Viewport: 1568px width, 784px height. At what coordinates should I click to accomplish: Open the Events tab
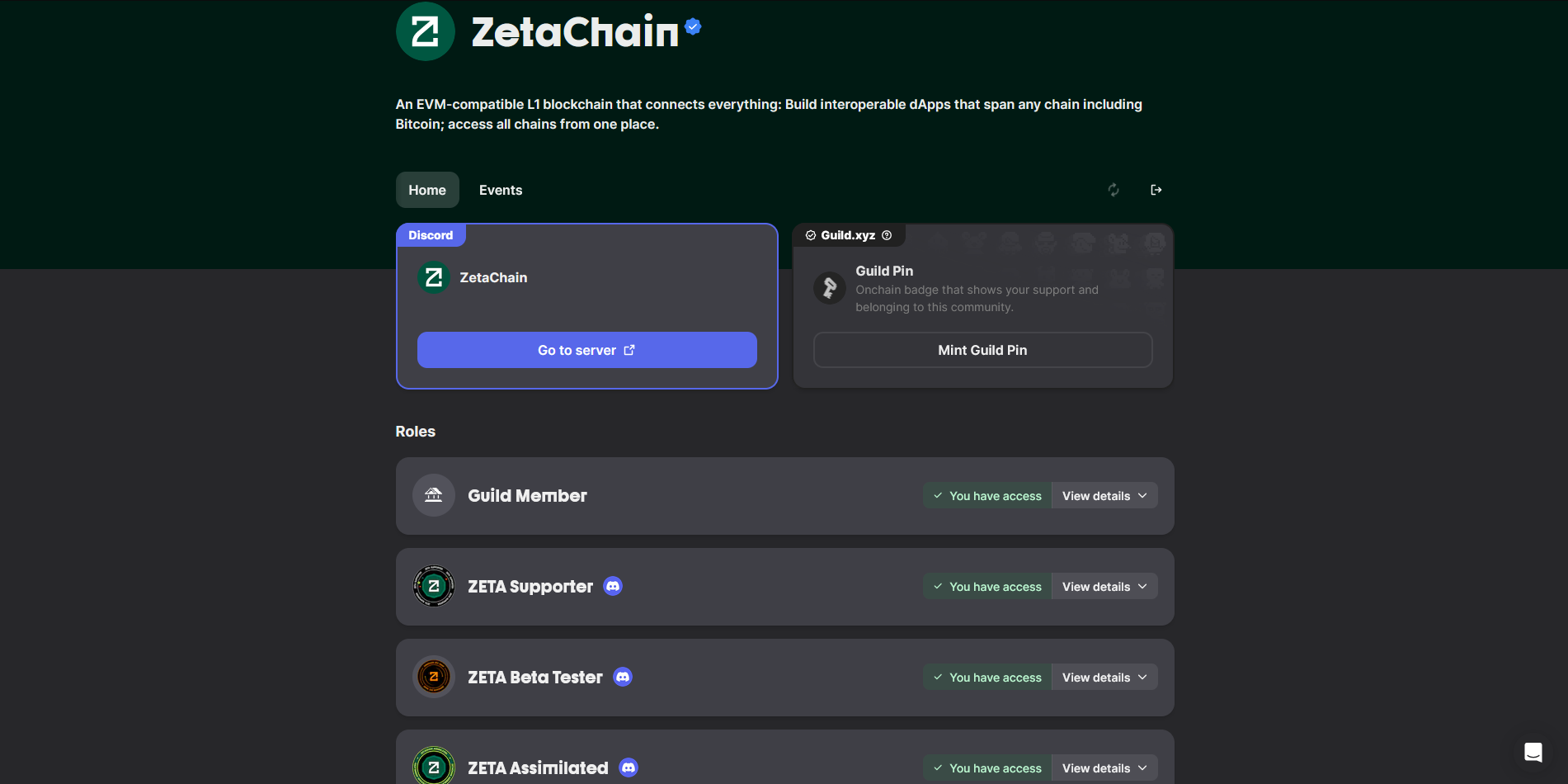coord(501,190)
